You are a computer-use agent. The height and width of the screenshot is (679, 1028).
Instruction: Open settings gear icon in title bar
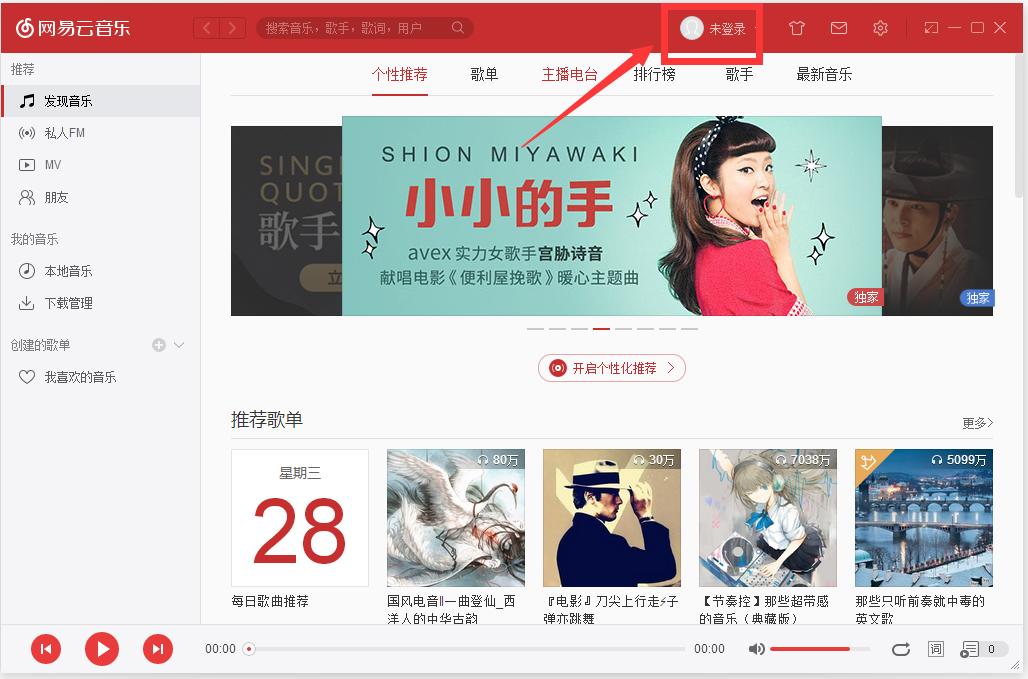tap(880, 28)
